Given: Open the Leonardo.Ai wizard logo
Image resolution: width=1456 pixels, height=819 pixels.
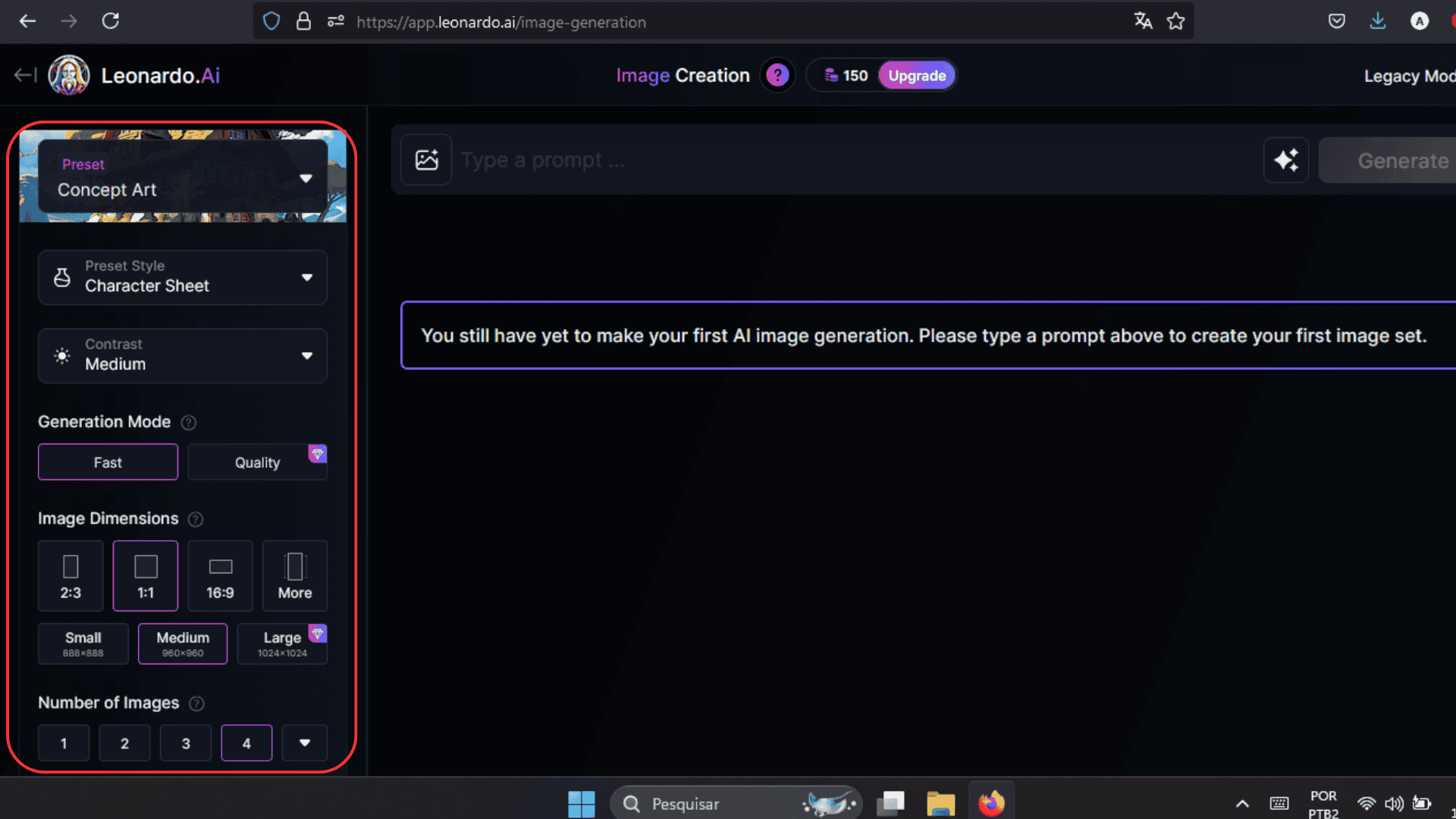Looking at the screenshot, I should click(69, 75).
